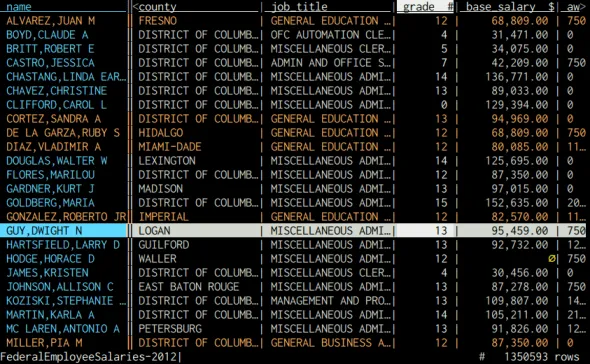Image resolution: width=590 pixels, height=364 pixels.
Task: Click the FederalEmployeeSalaries-2012 sheet name
Action: [89, 356]
